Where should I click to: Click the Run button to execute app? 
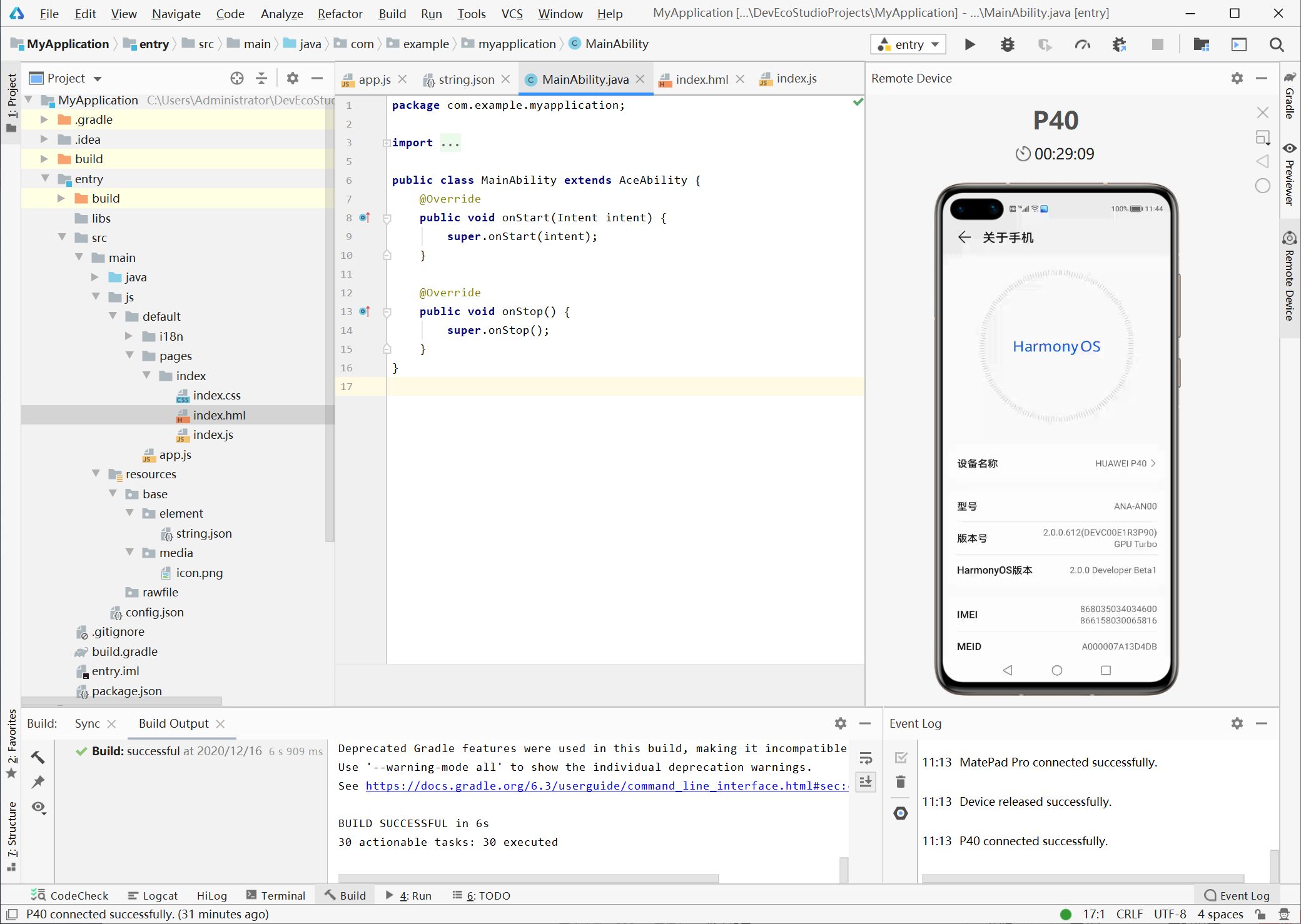pyautogui.click(x=968, y=44)
